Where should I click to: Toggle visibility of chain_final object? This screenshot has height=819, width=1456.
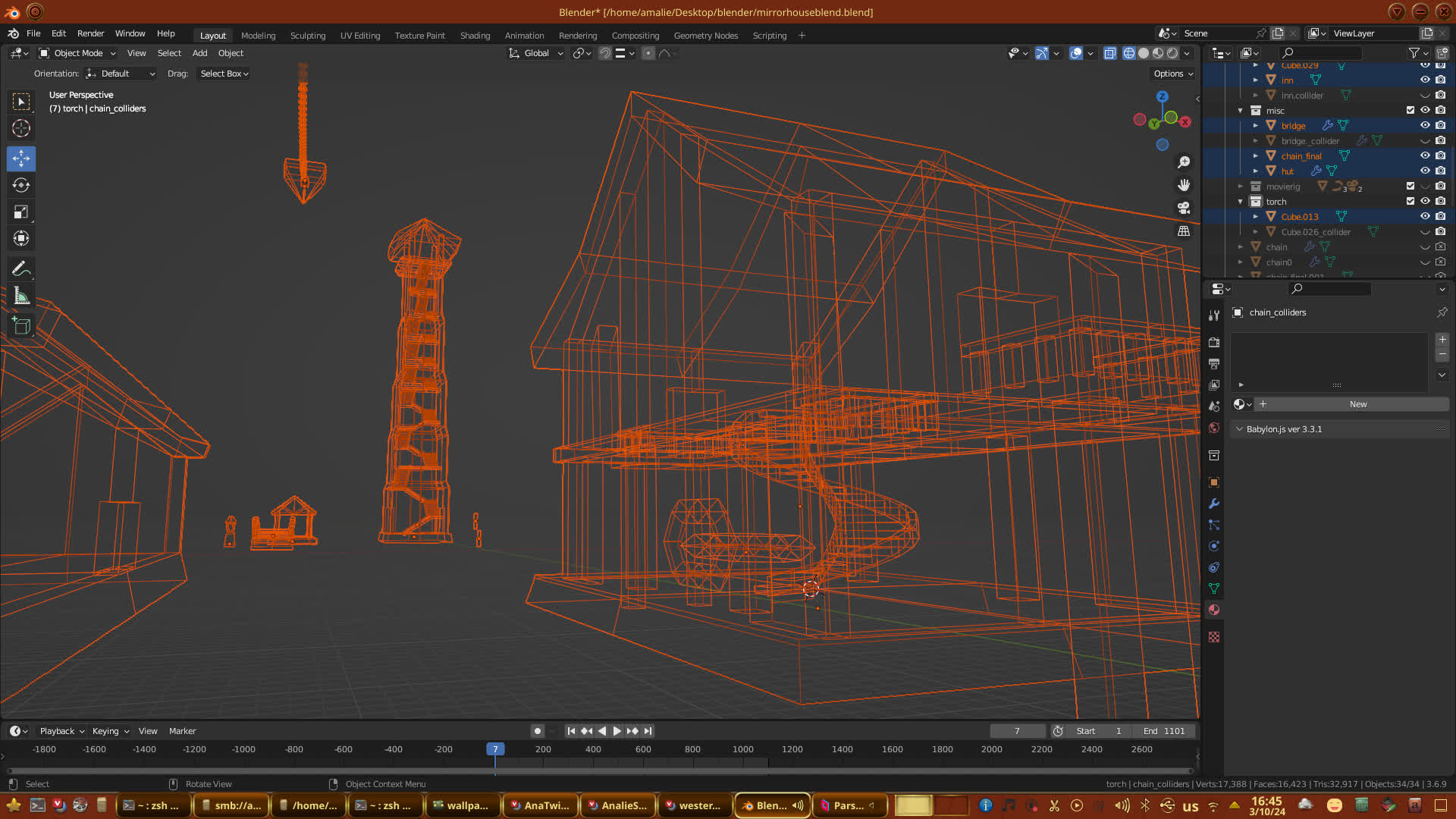1425,155
